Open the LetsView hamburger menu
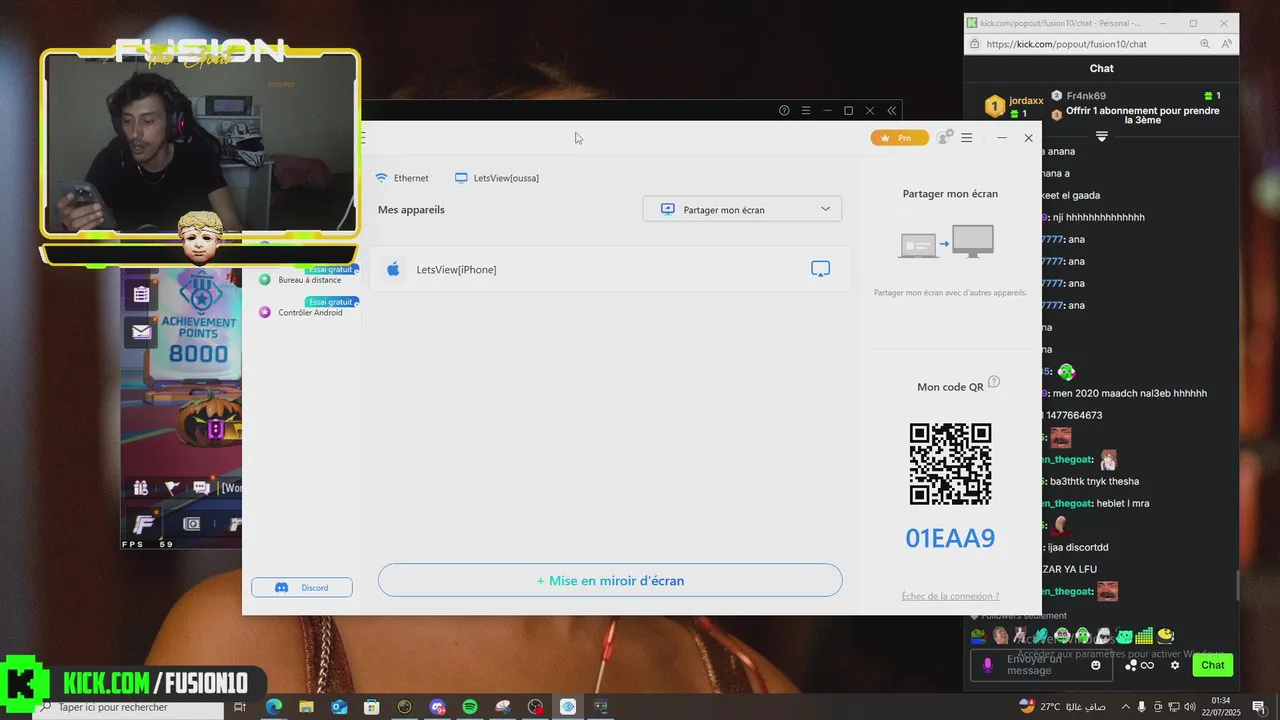The image size is (1280, 720). [967, 138]
